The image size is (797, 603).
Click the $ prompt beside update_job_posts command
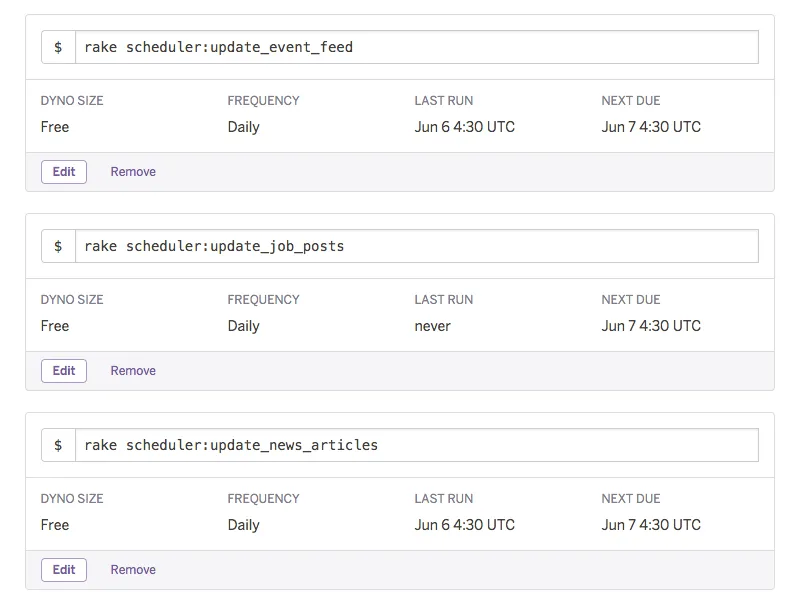pyautogui.click(x=58, y=246)
